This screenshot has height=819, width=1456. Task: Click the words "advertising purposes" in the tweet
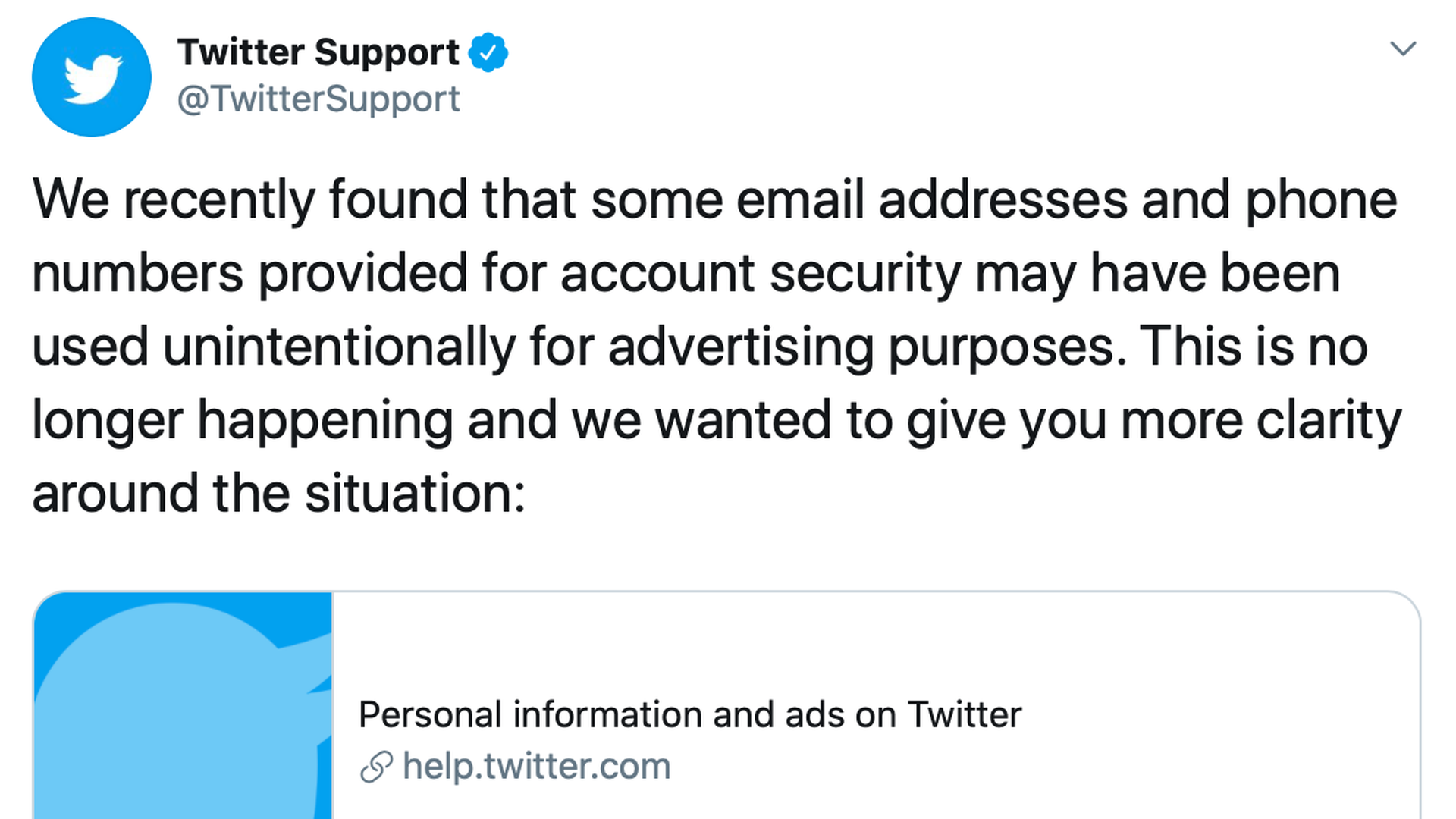[x=867, y=347]
